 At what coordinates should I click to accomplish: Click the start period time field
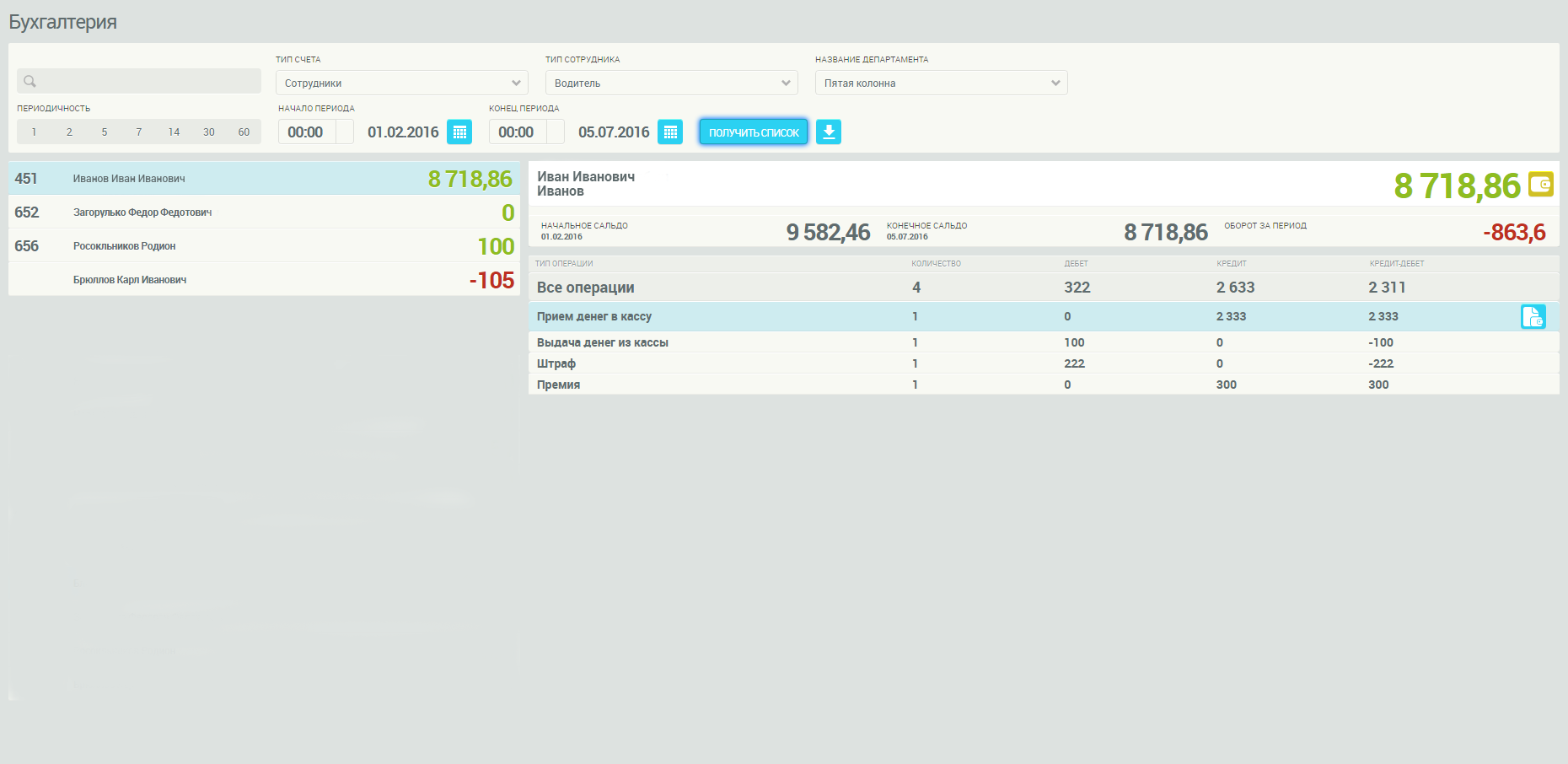click(x=306, y=132)
